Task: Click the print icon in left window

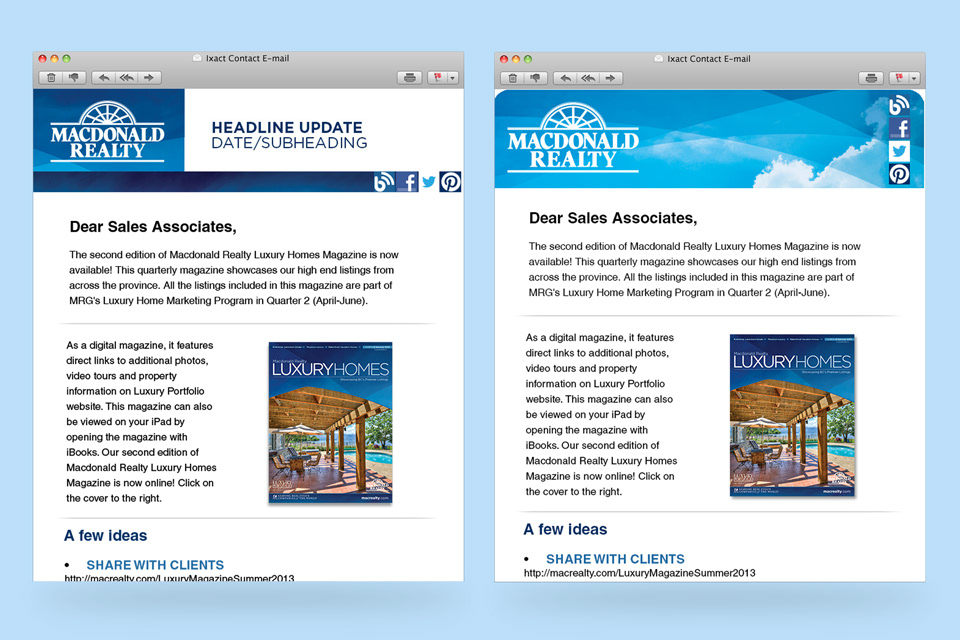Action: (410, 78)
